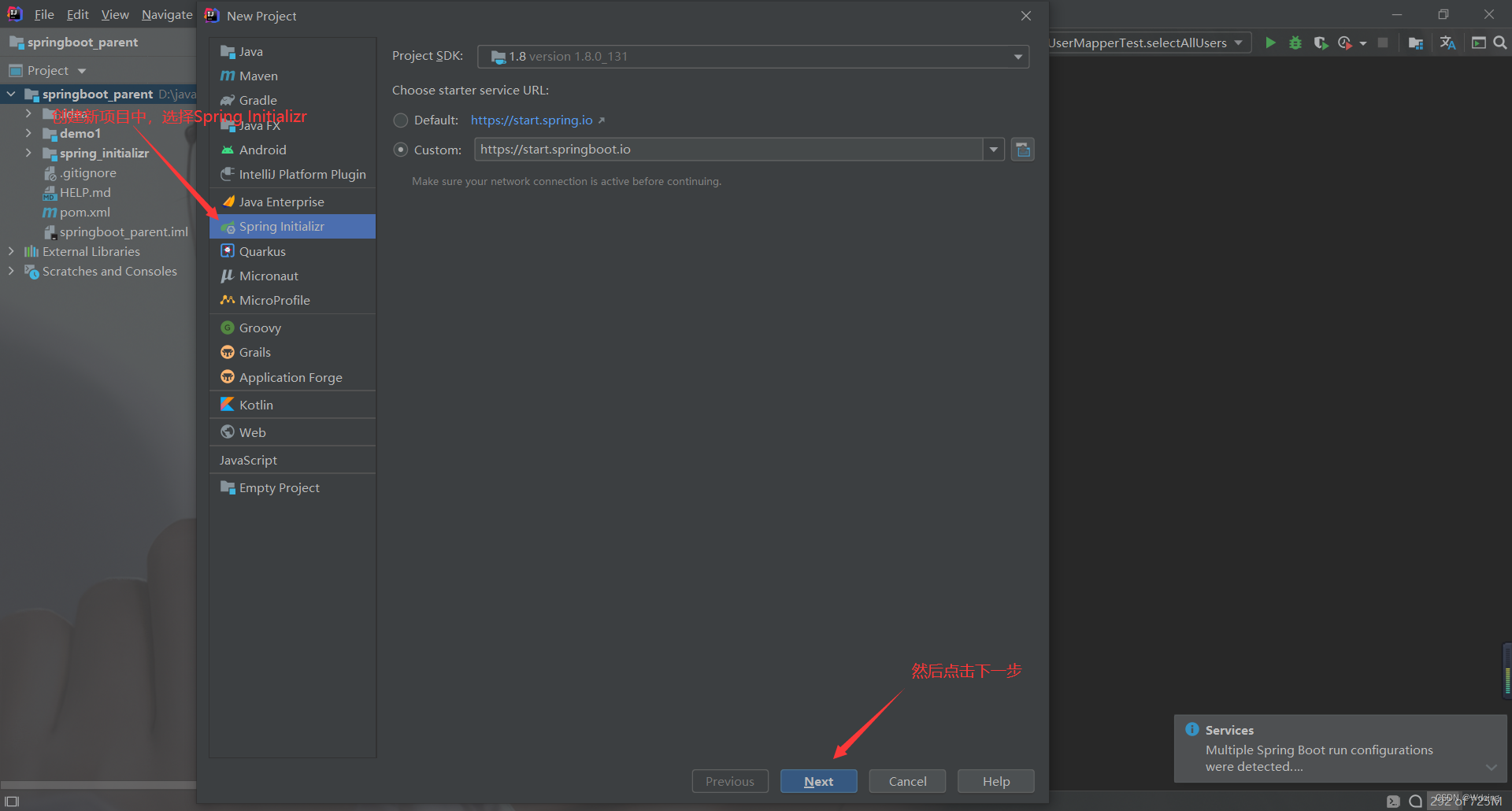This screenshot has height=811, width=1512.
Task: Open pom.xml in project tree
Action: pos(84,212)
